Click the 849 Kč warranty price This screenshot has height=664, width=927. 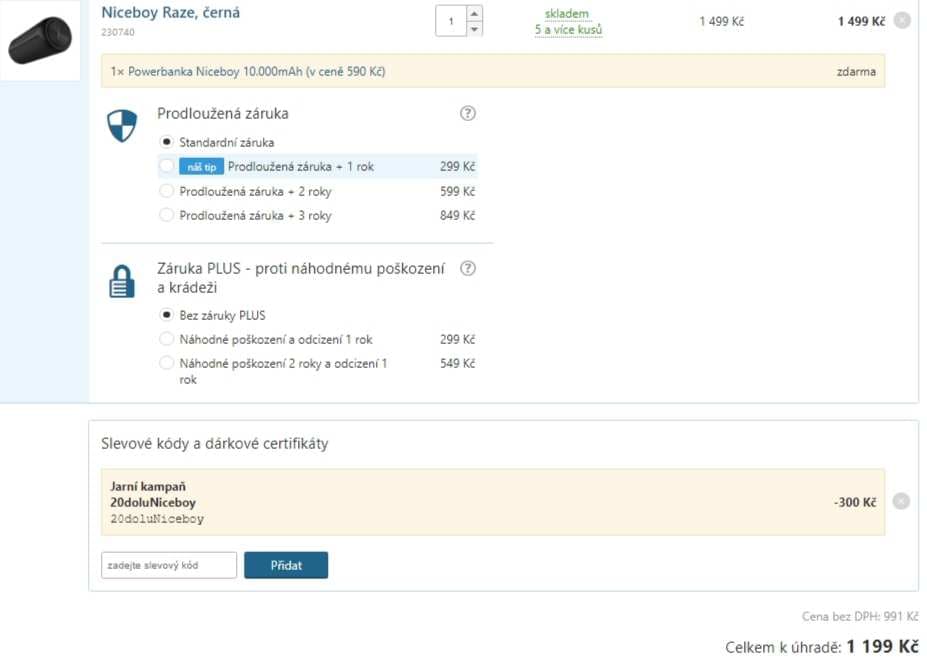(457, 216)
